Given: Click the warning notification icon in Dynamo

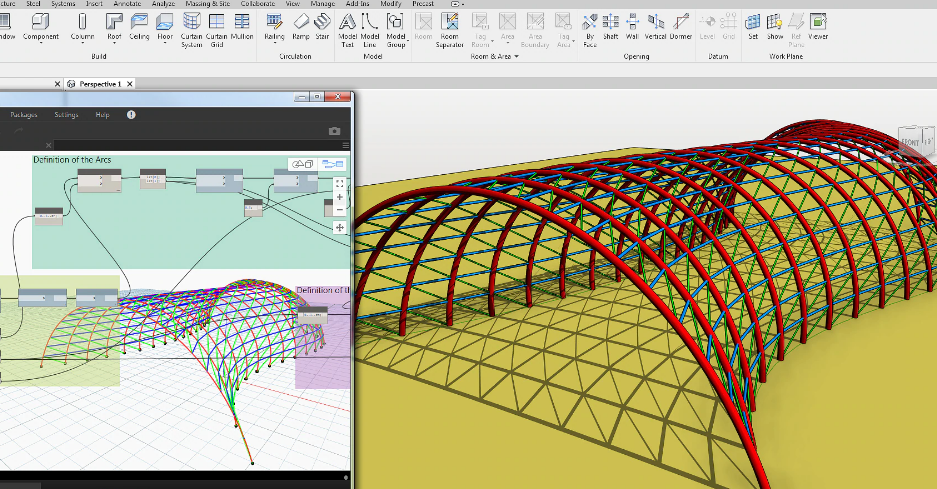Looking at the screenshot, I should [131, 115].
